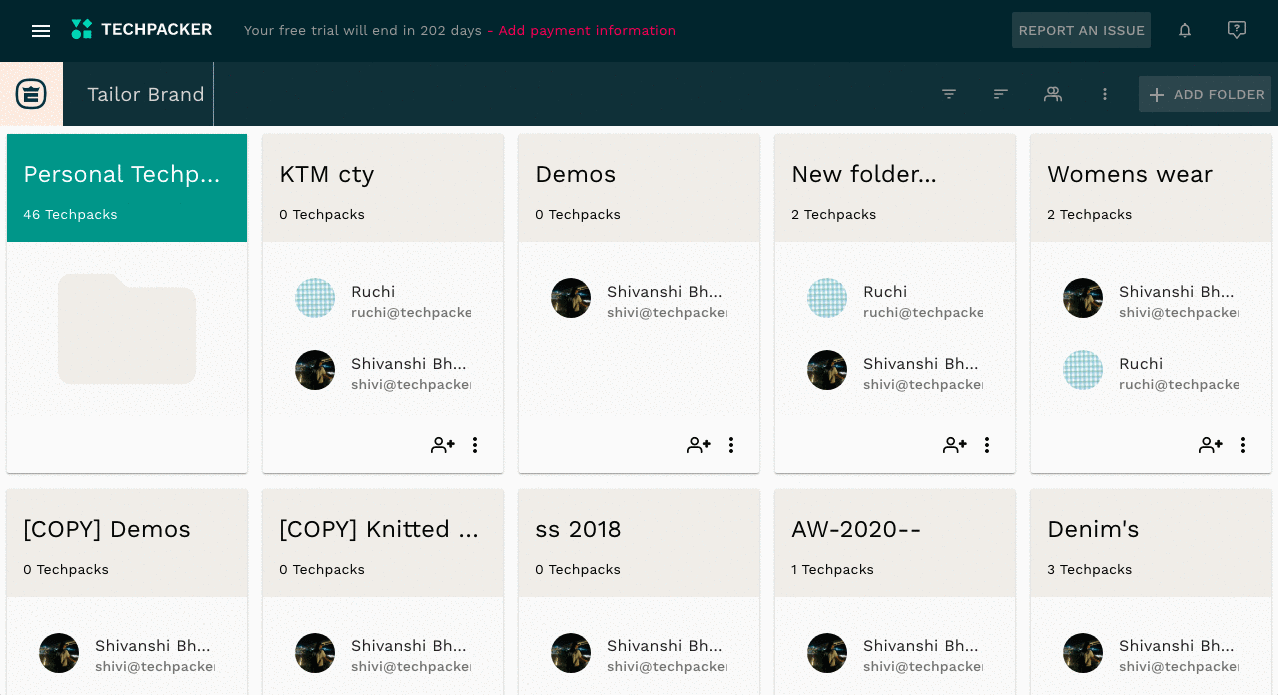Image resolution: width=1278 pixels, height=695 pixels.
Task: Click Shivanshi's avatar in New folder card
Action: pos(827,370)
